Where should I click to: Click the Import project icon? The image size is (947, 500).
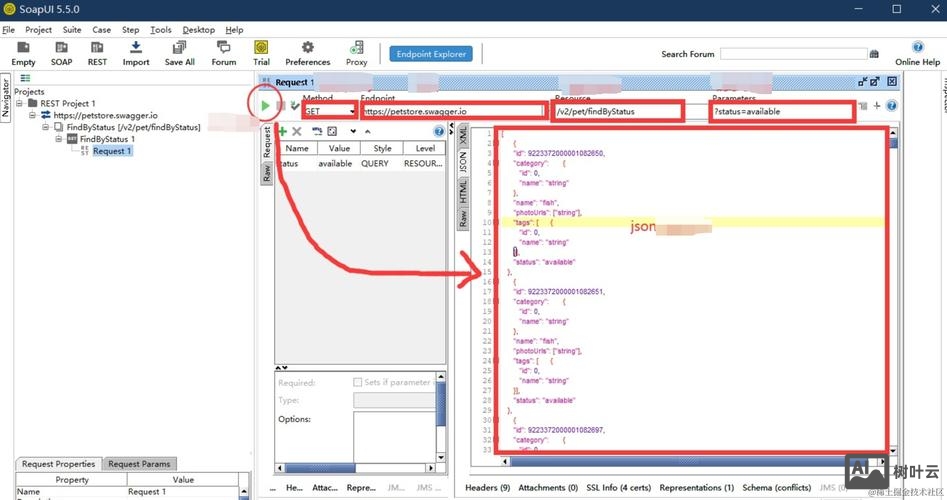[136, 53]
